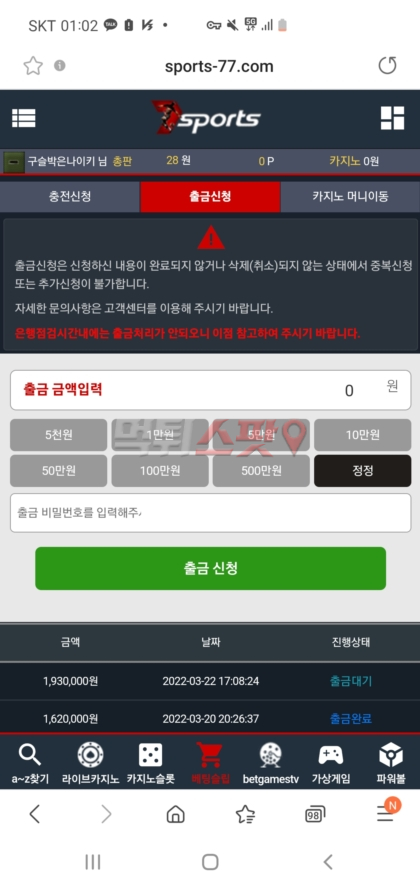Reload the page with refresh icon
This screenshot has width=420, height=887.
tap(387, 66)
